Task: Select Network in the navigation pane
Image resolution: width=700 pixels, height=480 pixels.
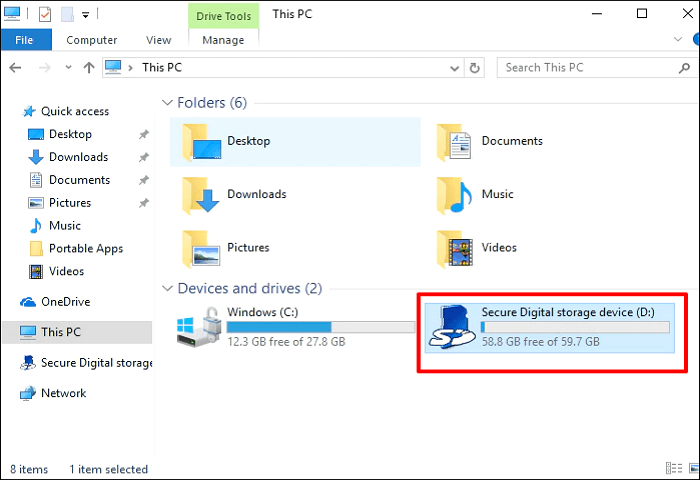Action: coord(63,393)
